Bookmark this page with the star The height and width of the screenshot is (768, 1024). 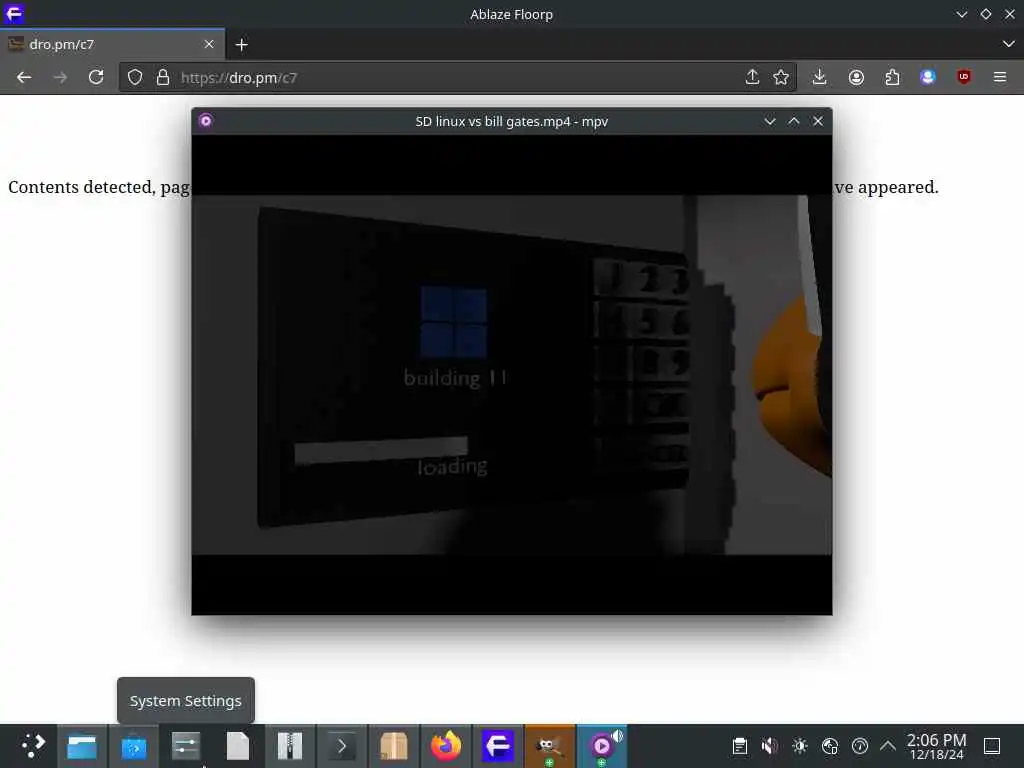(781, 78)
